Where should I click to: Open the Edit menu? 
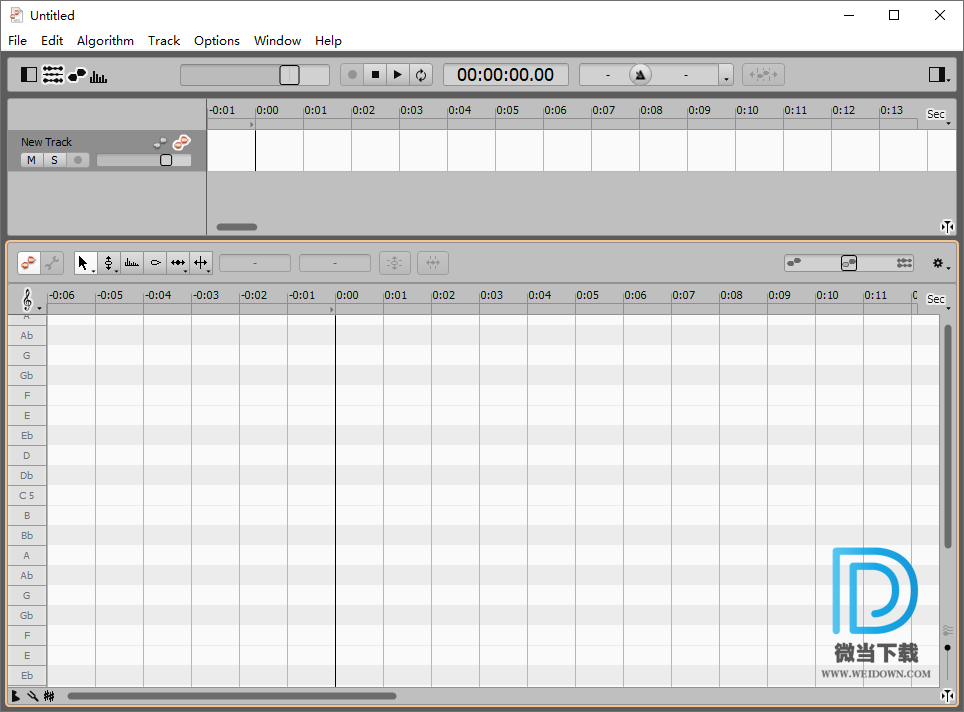pos(52,41)
